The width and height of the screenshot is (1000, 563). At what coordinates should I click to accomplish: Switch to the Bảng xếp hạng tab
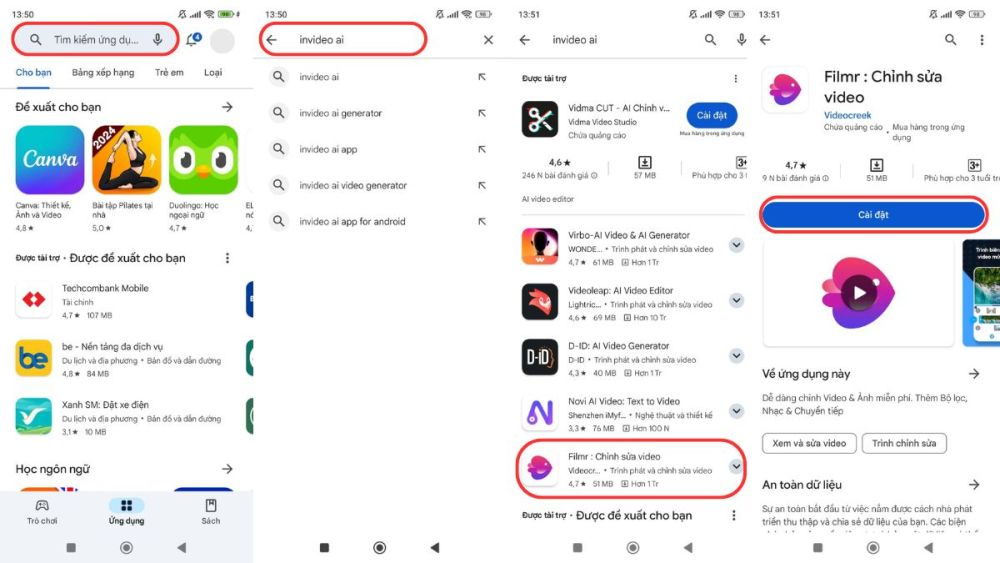coord(103,73)
